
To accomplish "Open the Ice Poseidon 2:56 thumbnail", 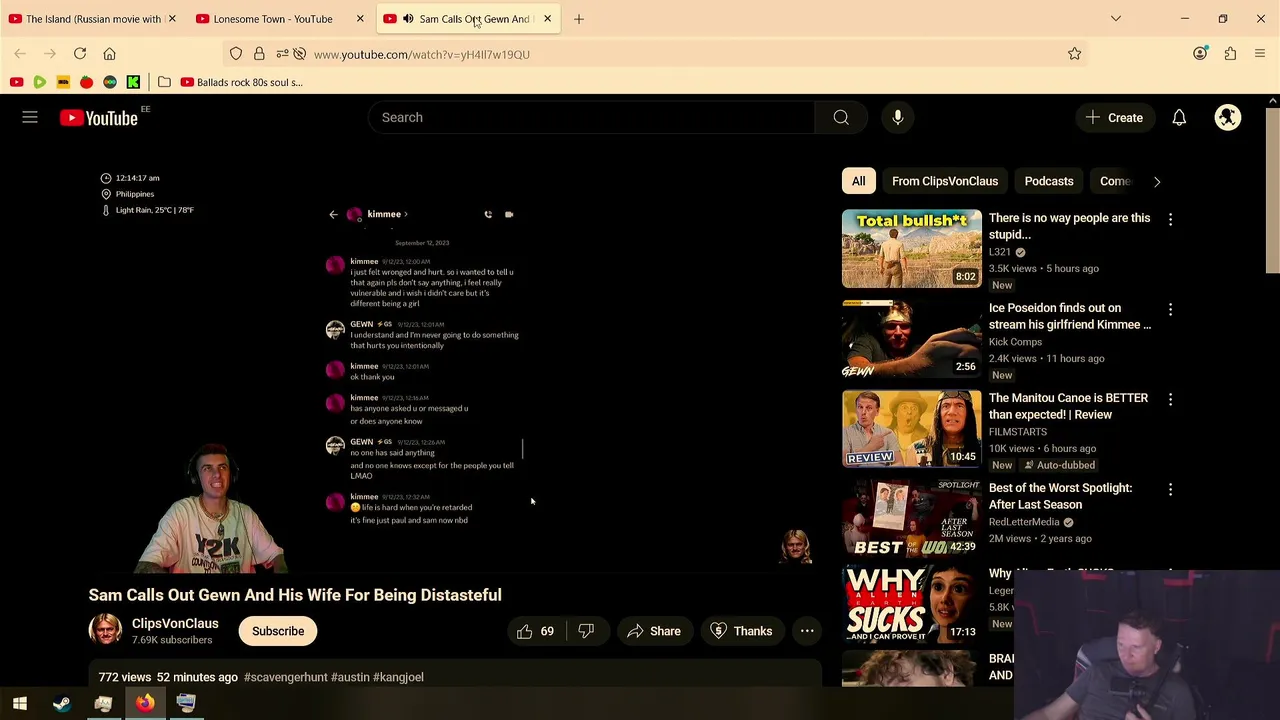I will (x=912, y=339).
